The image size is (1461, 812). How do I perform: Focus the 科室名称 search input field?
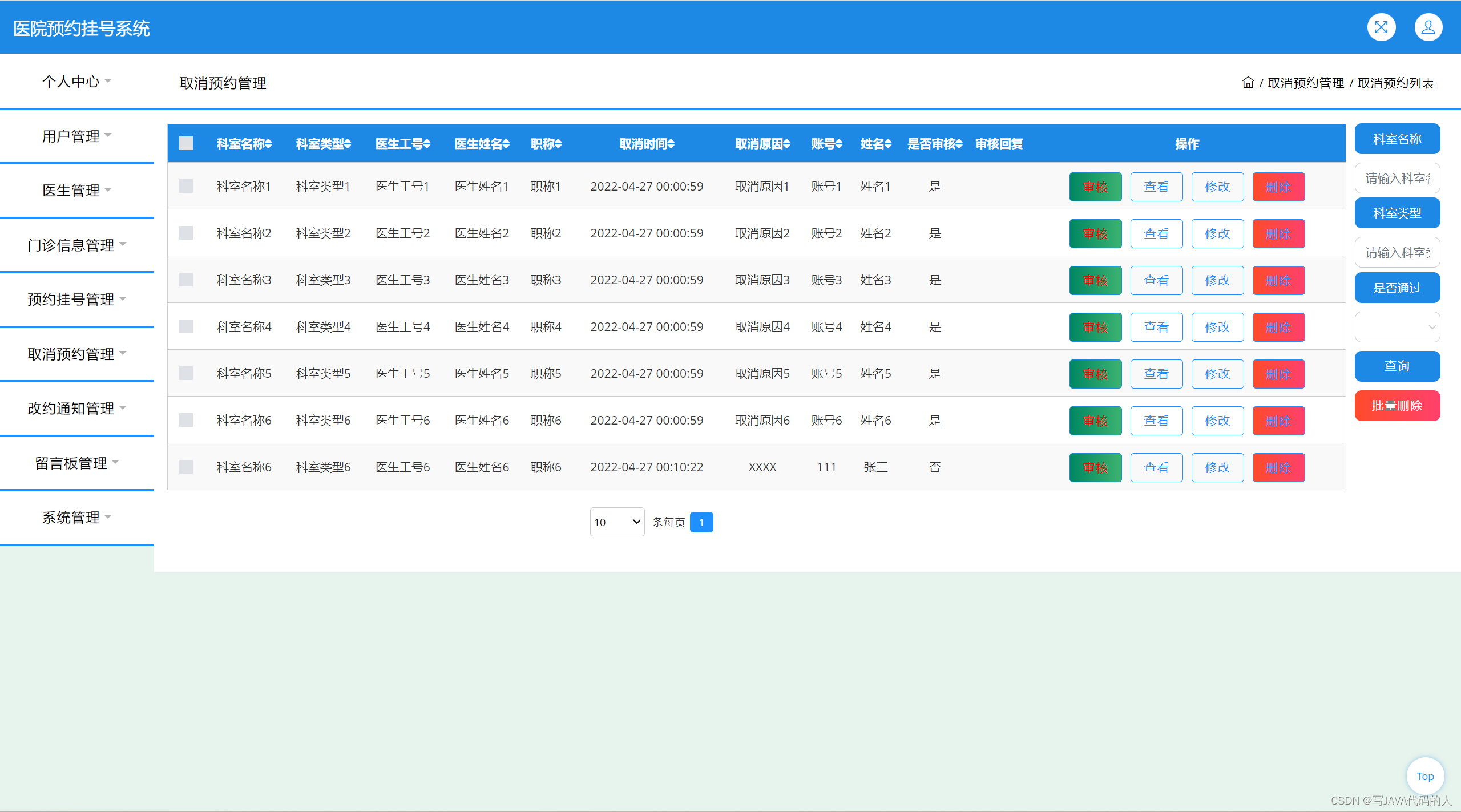[x=1397, y=178]
